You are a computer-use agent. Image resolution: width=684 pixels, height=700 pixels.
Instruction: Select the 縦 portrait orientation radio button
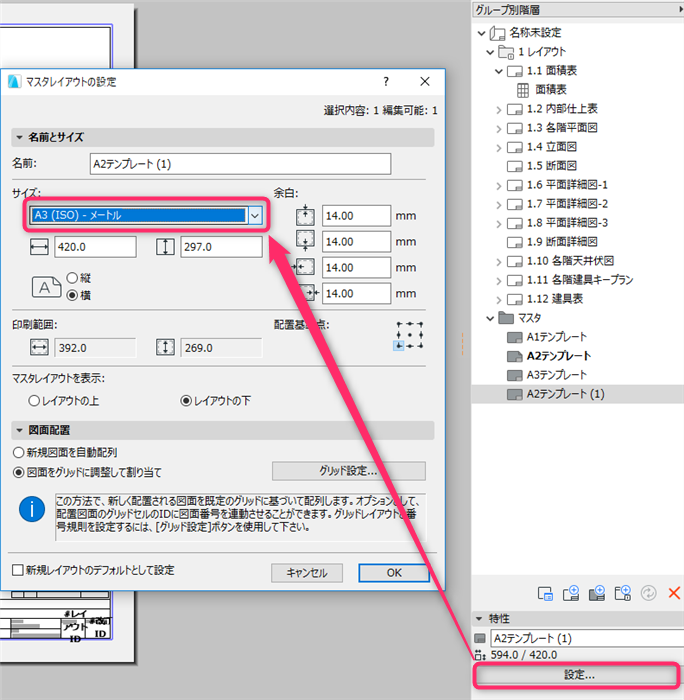72,278
